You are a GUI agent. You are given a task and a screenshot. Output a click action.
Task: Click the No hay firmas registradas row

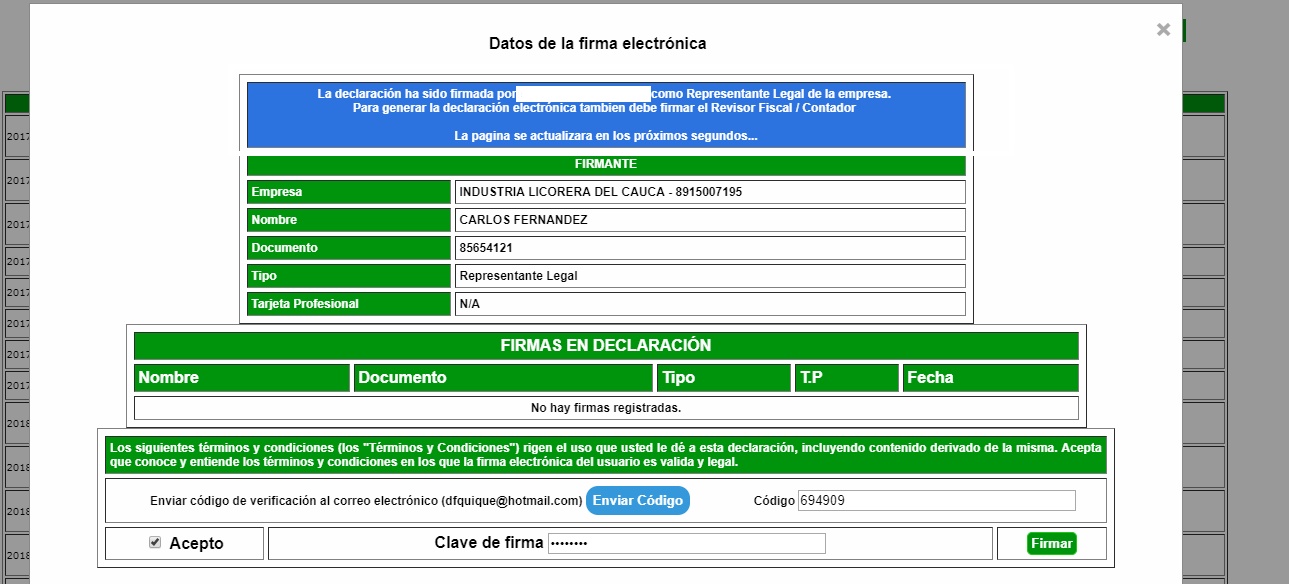(606, 407)
